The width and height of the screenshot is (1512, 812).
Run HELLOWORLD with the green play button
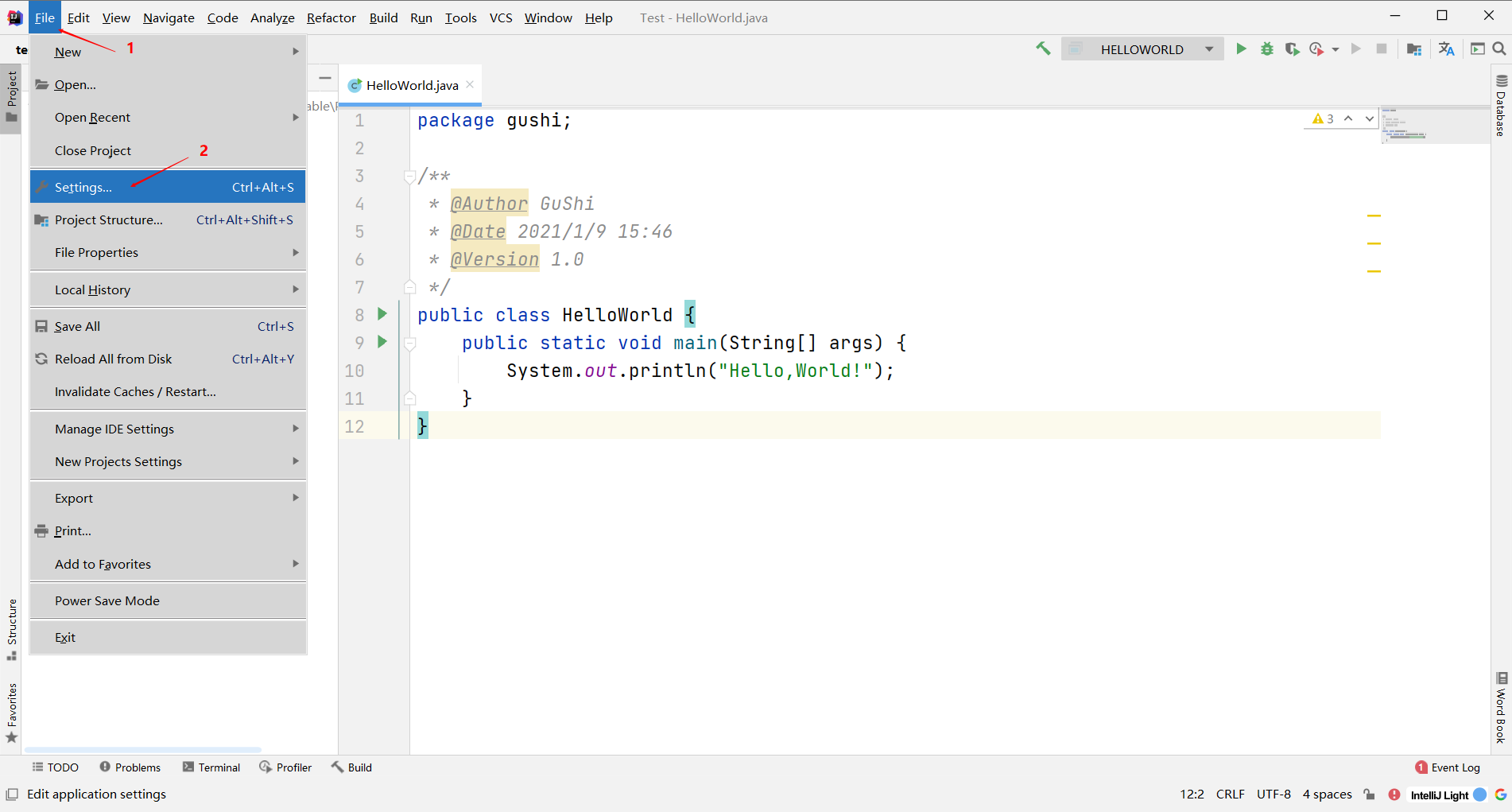tap(1241, 49)
